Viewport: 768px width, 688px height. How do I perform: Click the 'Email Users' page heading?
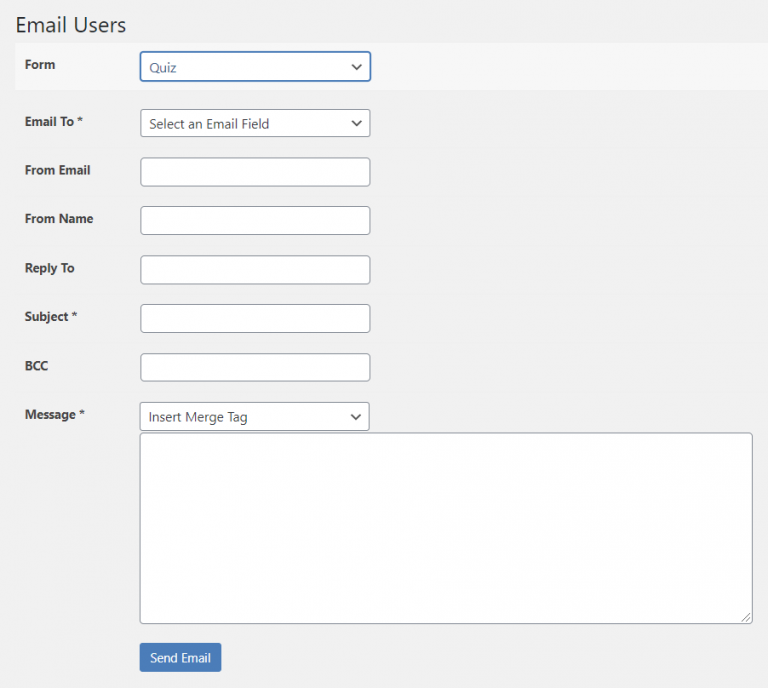pos(71,25)
